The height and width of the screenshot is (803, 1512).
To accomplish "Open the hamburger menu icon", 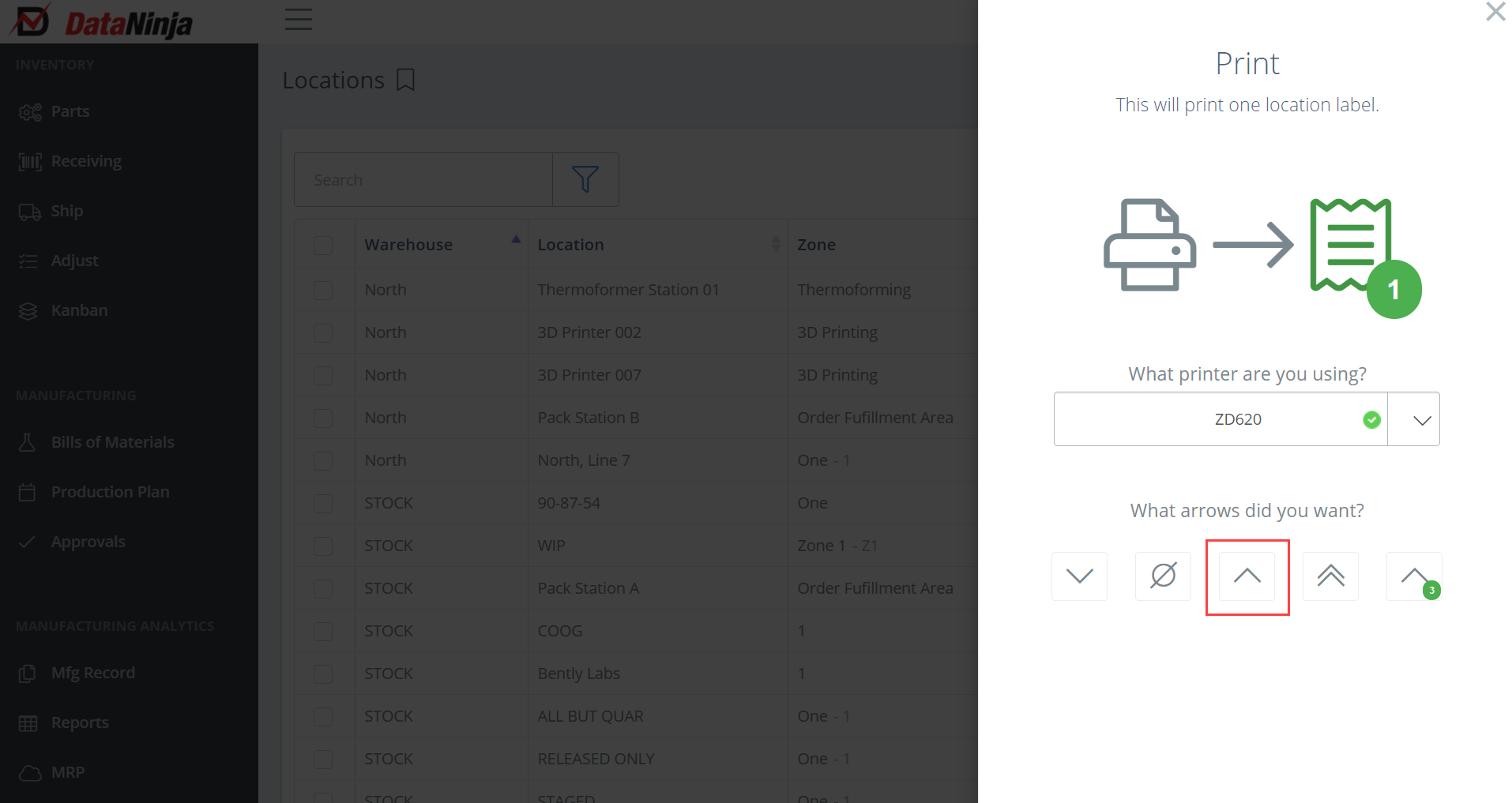I will [x=299, y=19].
